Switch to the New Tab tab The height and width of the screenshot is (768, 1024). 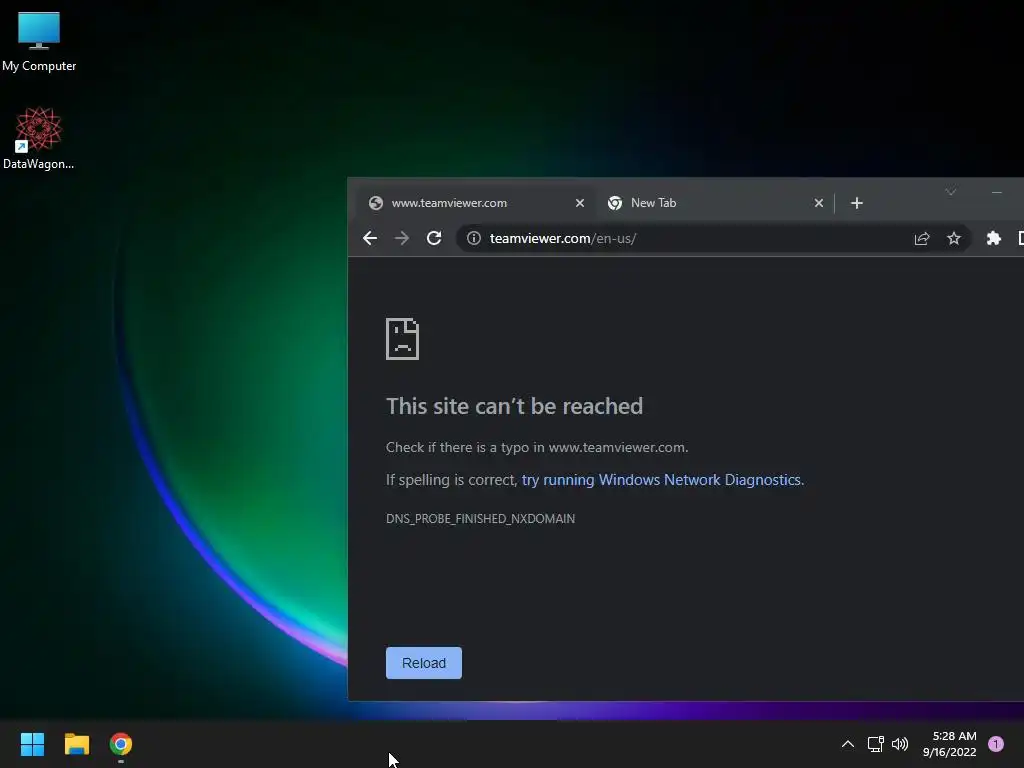pos(715,203)
